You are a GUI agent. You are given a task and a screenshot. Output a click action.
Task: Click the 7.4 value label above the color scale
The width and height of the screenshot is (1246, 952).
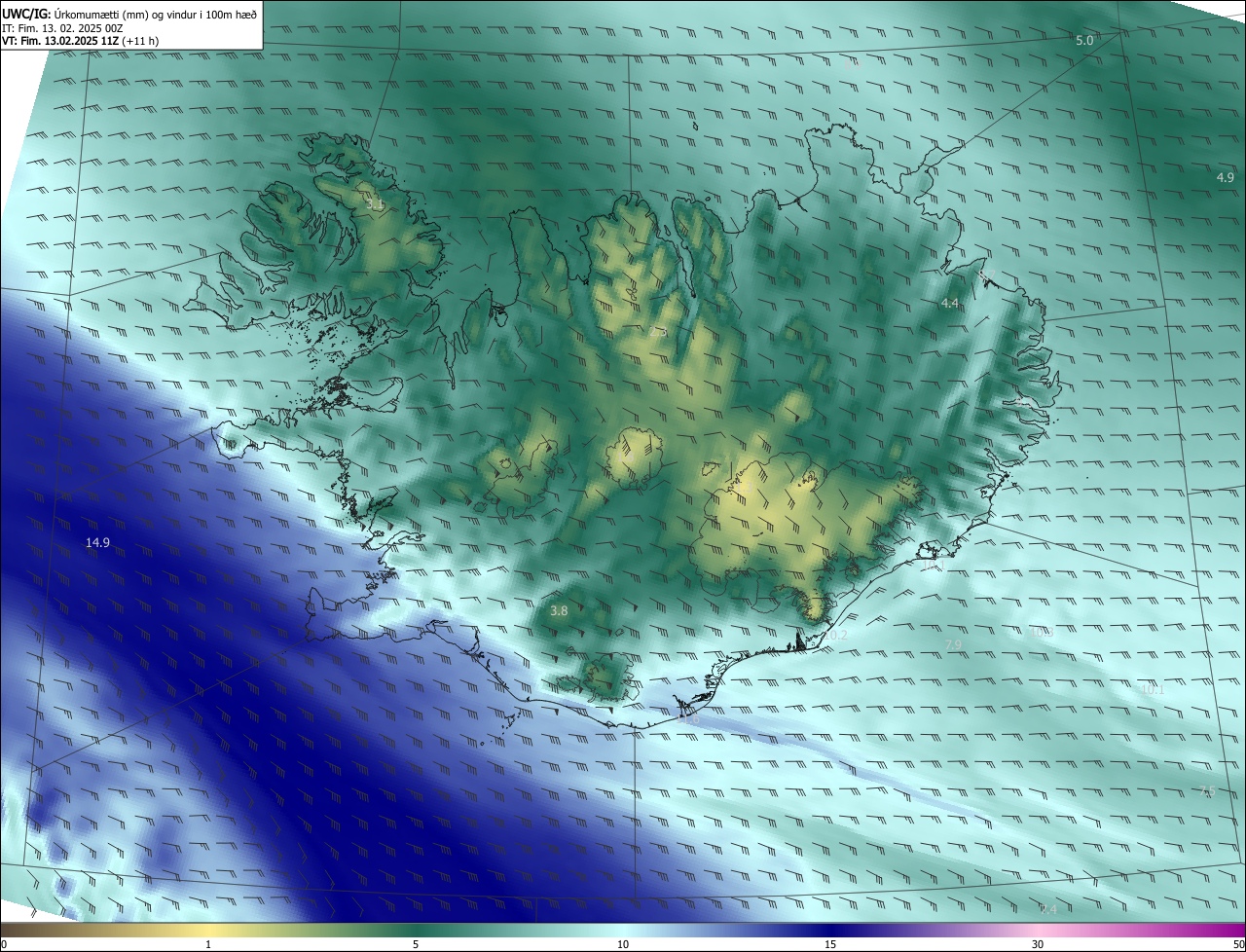1048,909
